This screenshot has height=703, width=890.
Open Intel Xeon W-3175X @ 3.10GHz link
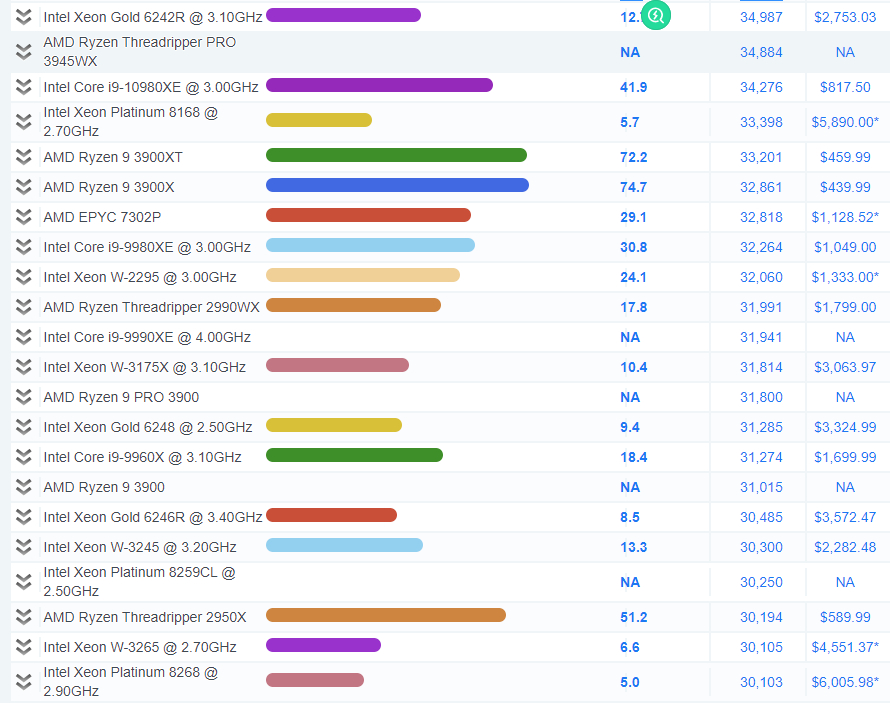[x=145, y=367]
